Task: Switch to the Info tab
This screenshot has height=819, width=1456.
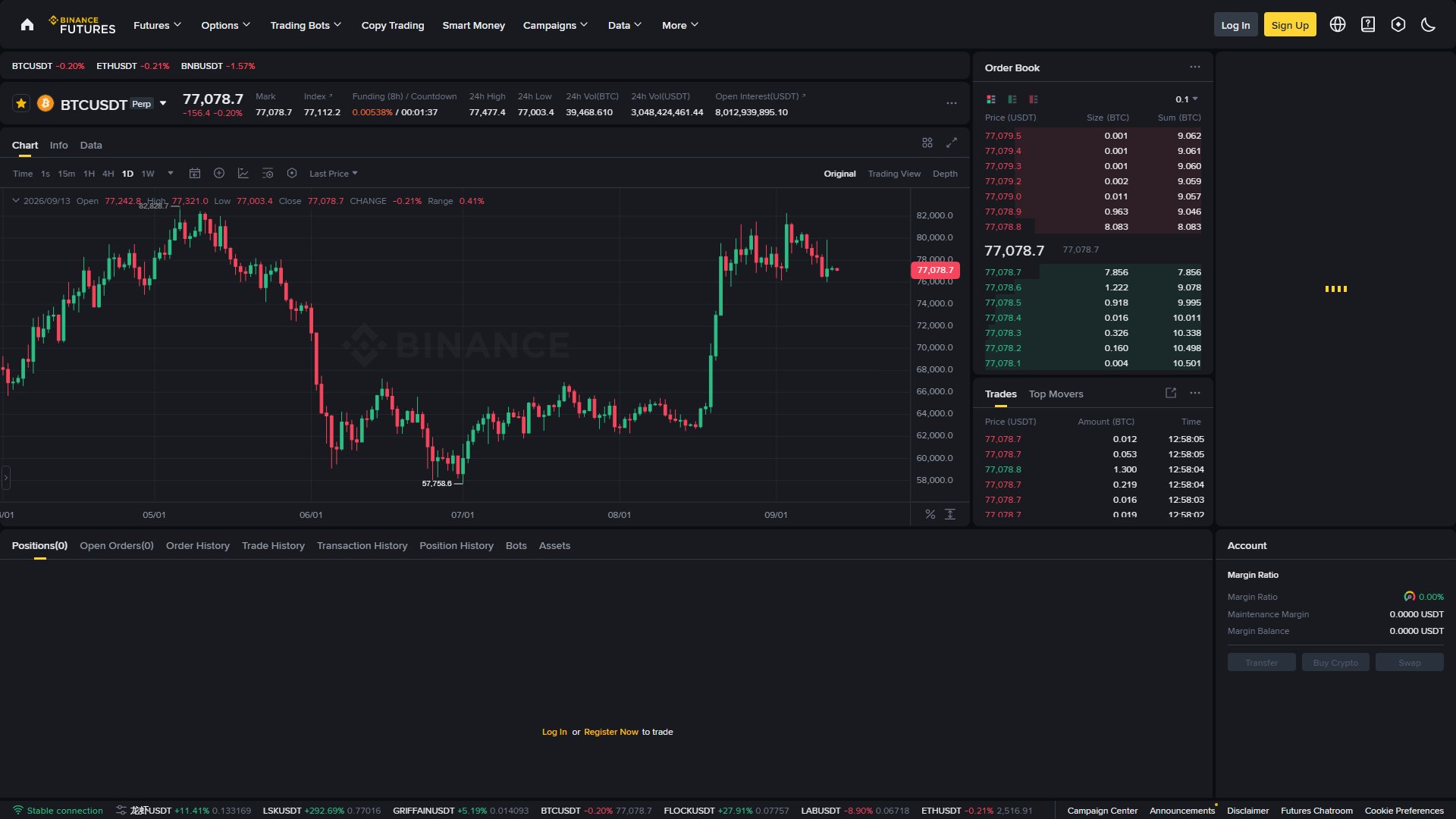Action: click(59, 145)
